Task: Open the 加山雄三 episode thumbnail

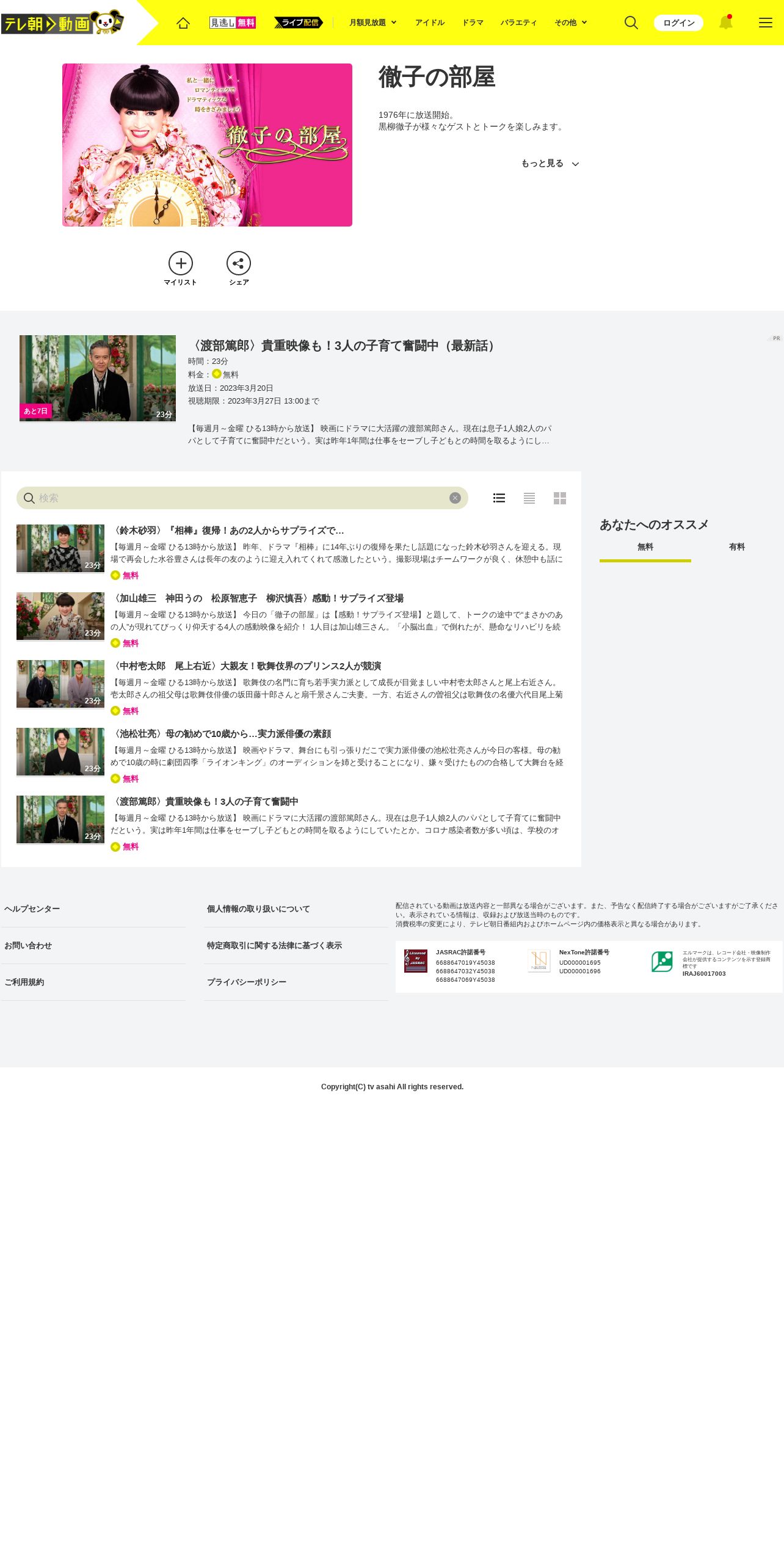Action: pyautogui.click(x=60, y=616)
